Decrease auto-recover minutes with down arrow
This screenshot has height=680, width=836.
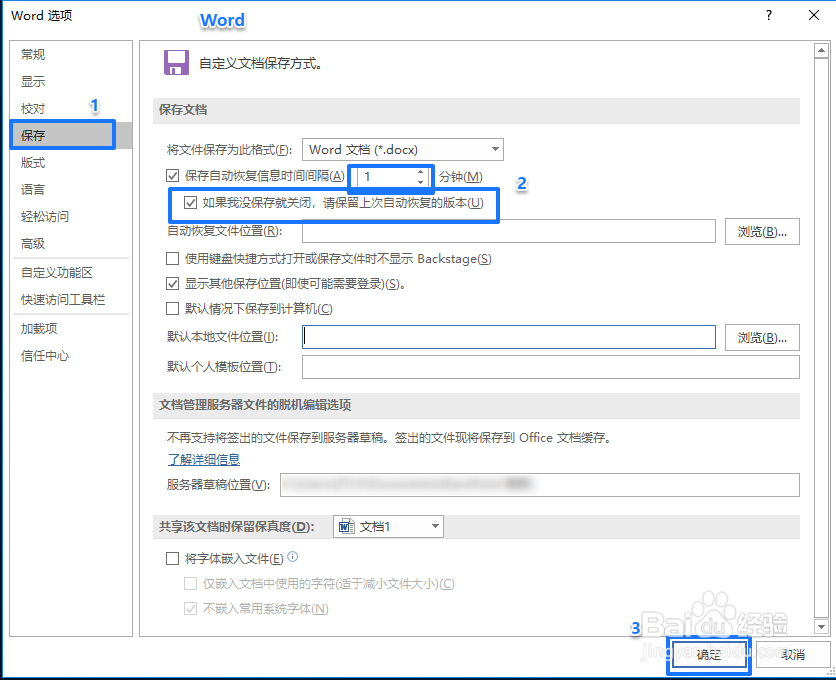pos(421,182)
